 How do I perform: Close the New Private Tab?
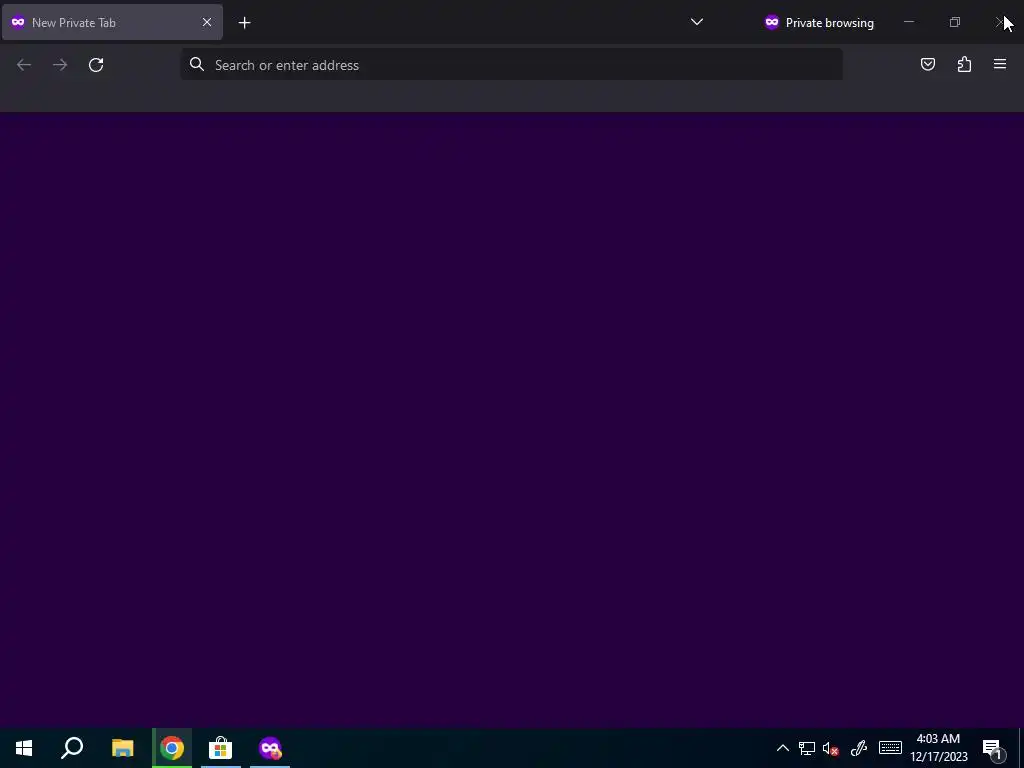click(207, 22)
